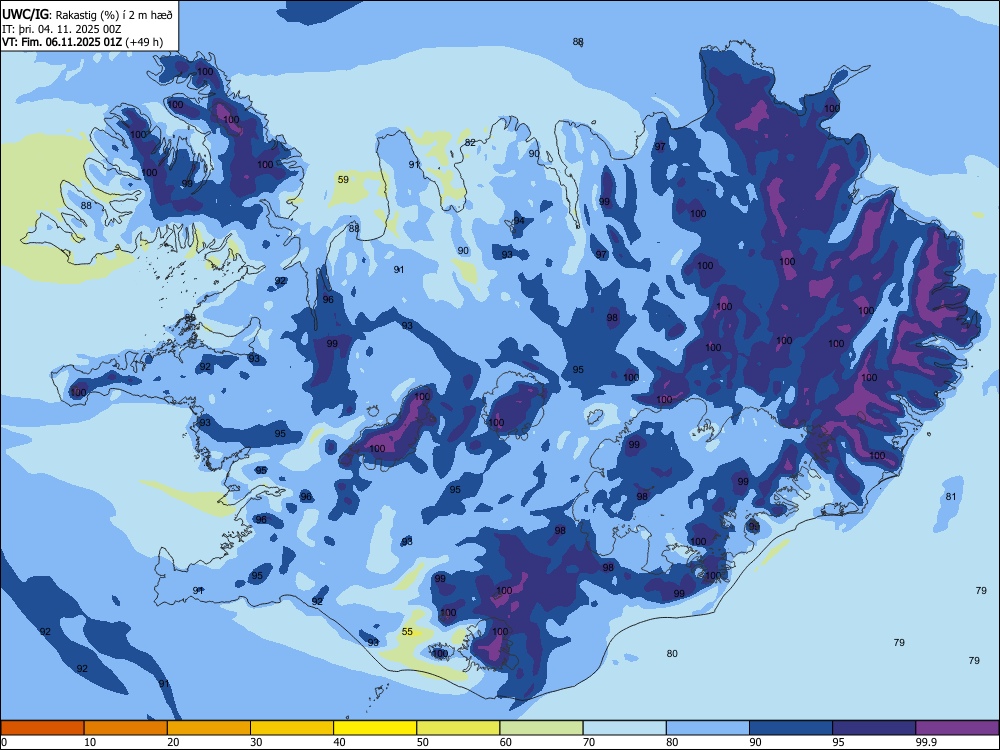Click the legend label 20
The width and height of the screenshot is (1000, 750).
pyautogui.click(x=173, y=742)
